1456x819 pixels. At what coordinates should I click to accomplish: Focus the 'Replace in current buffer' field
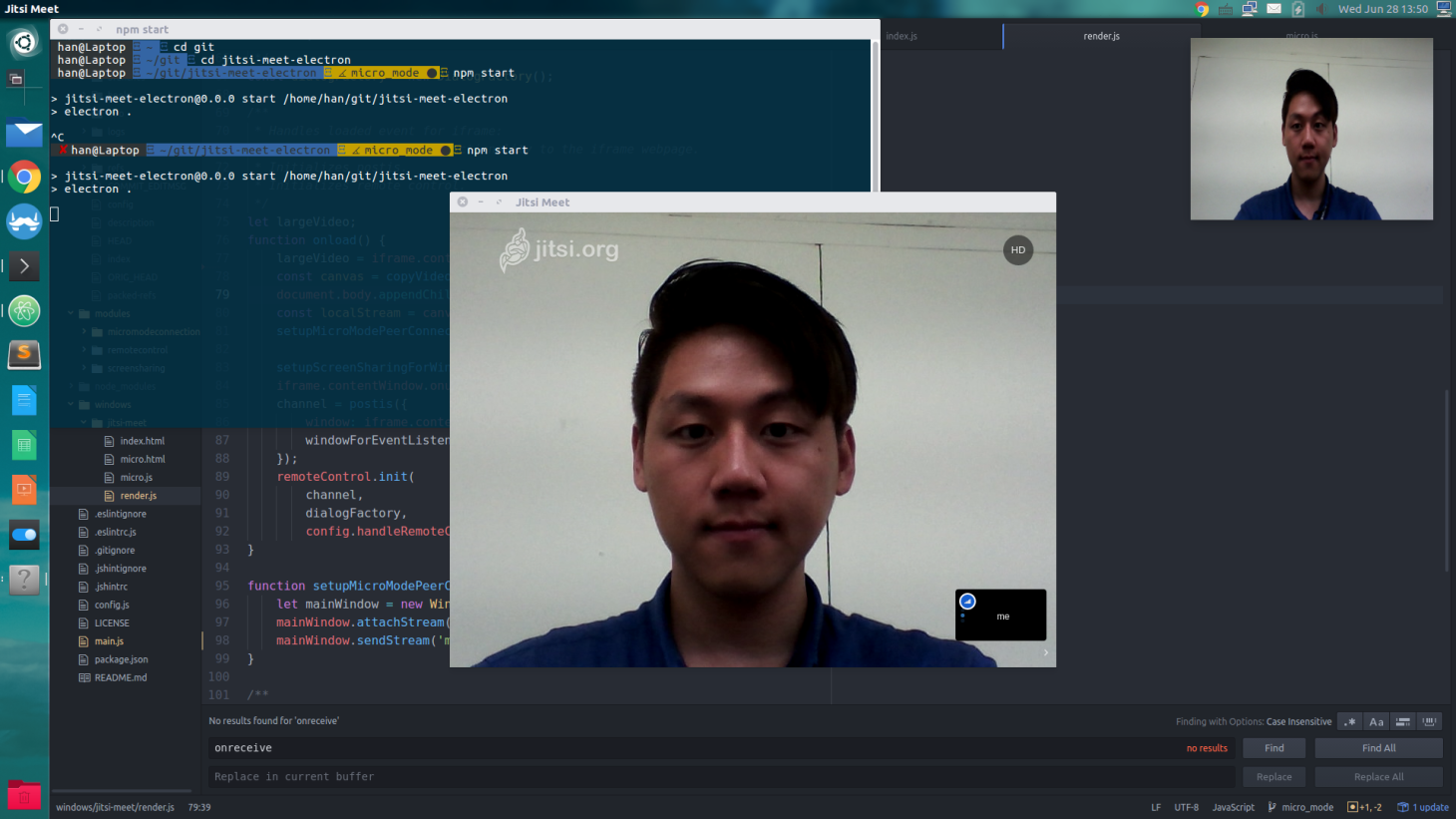tap(722, 777)
